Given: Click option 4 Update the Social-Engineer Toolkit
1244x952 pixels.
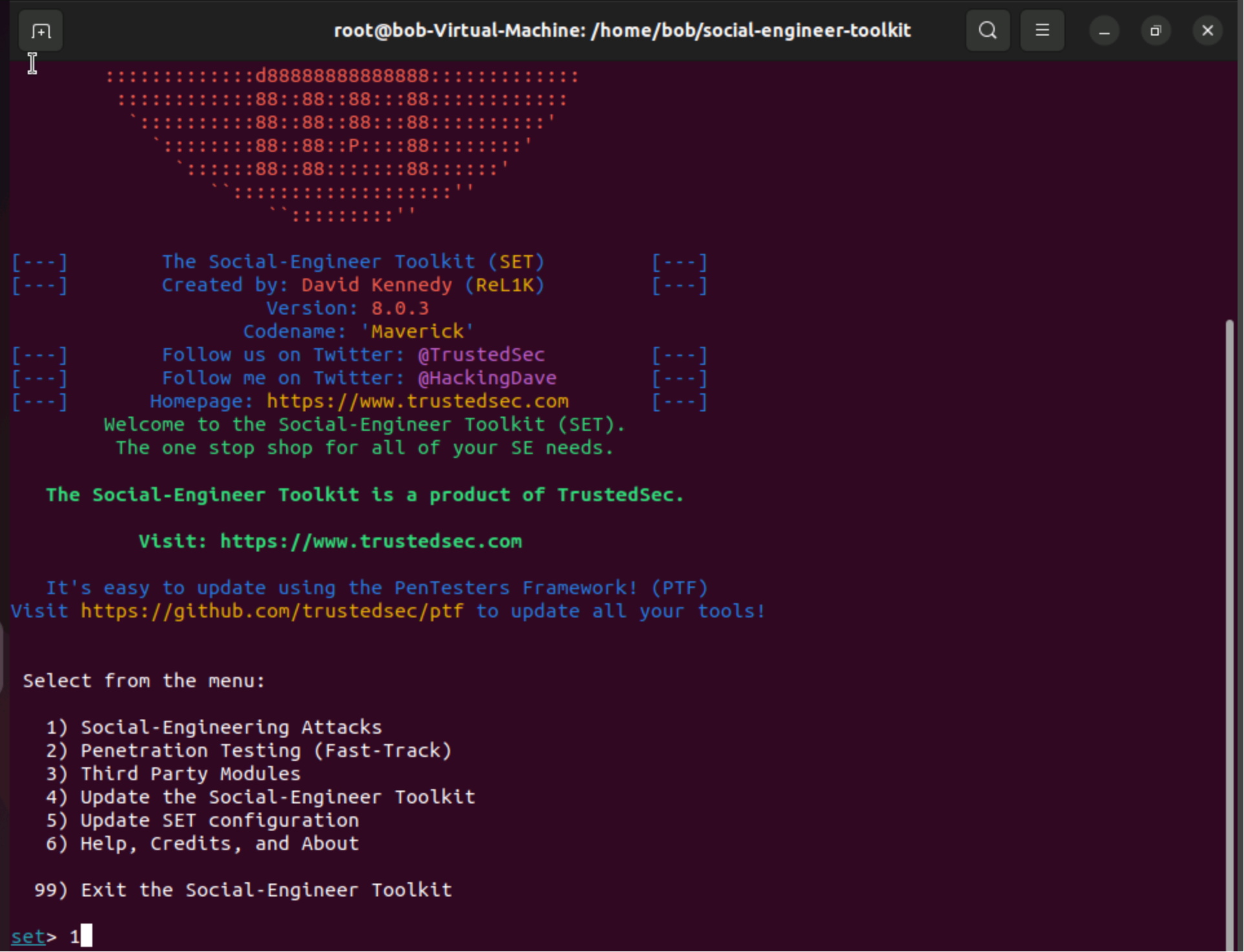Looking at the screenshot, I should [x=260, y=797].
